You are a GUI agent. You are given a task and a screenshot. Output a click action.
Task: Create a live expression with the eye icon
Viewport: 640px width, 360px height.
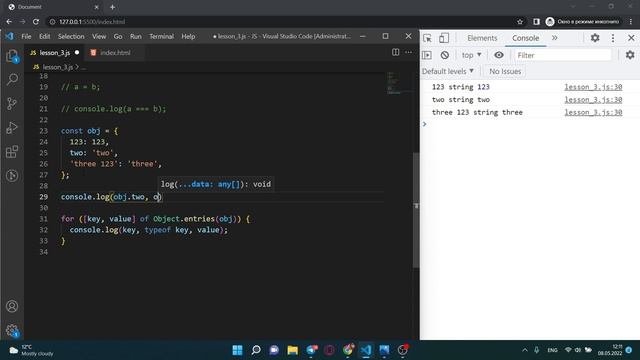click(x=499, y=55)
